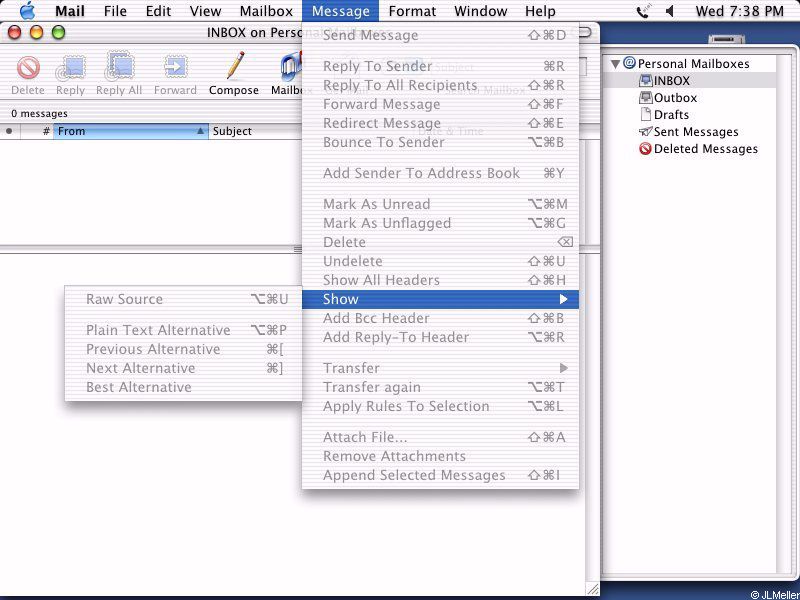800x600 pixels.
Task: Click the phone status icon in menu bar
Action: tap(643, 11)
